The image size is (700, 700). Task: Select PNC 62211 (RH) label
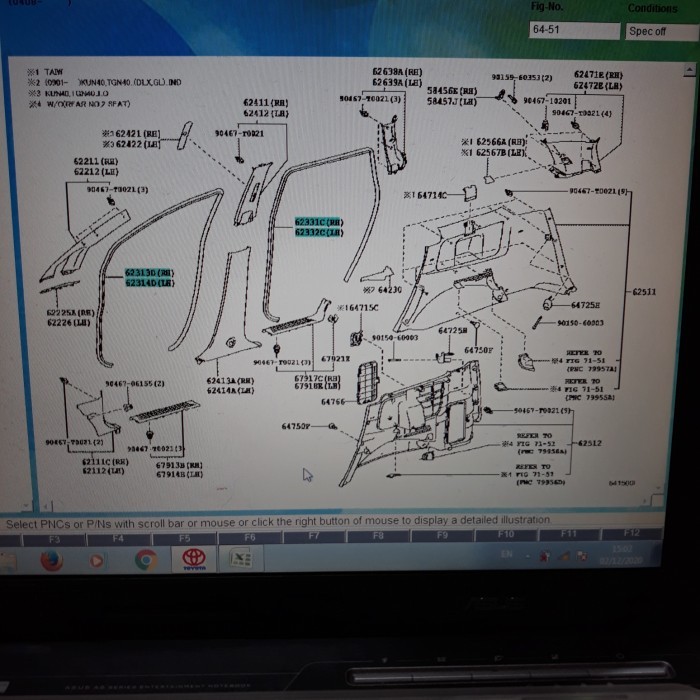(x=96, y=161)
